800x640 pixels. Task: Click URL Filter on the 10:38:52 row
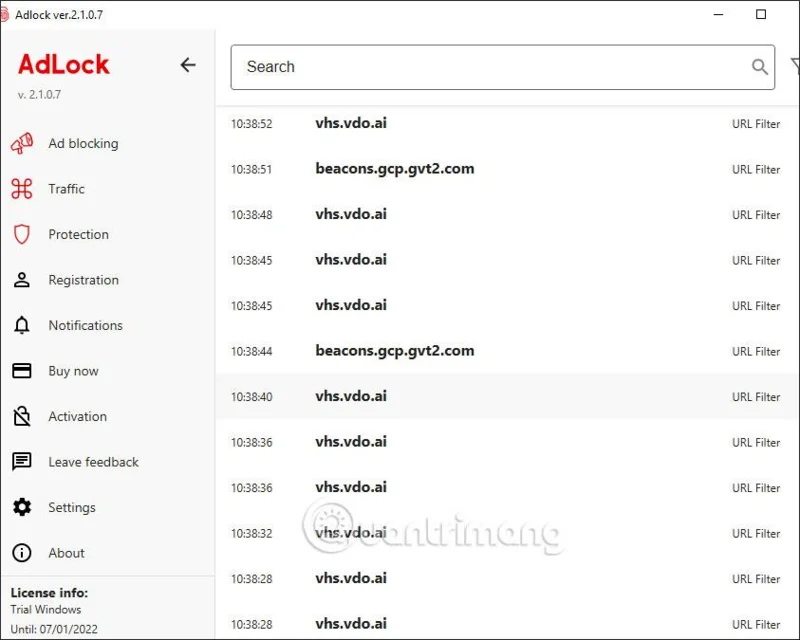[756, 124]
